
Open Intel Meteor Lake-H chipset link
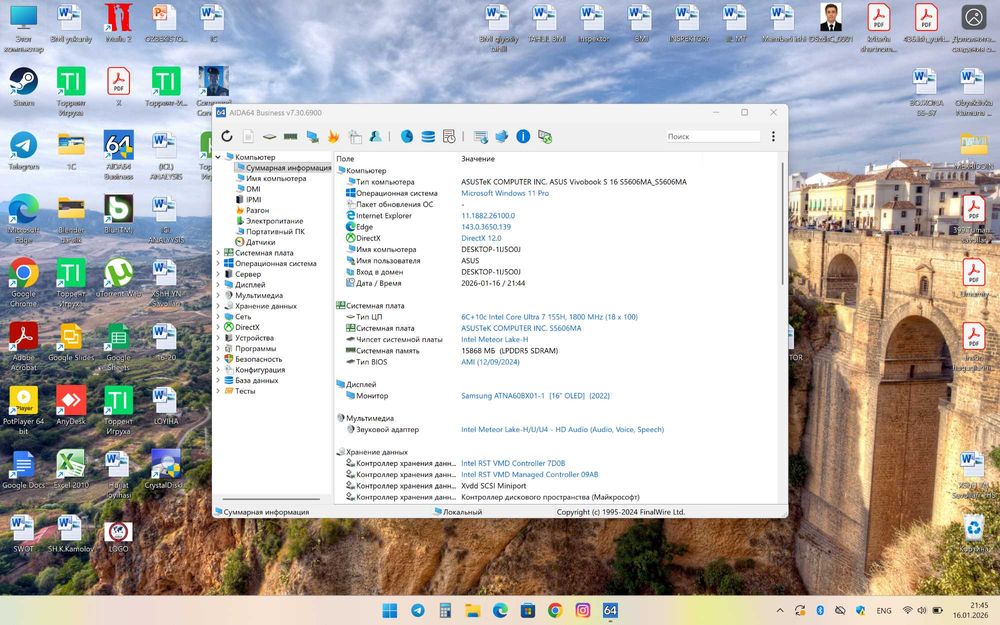[495, 339]
